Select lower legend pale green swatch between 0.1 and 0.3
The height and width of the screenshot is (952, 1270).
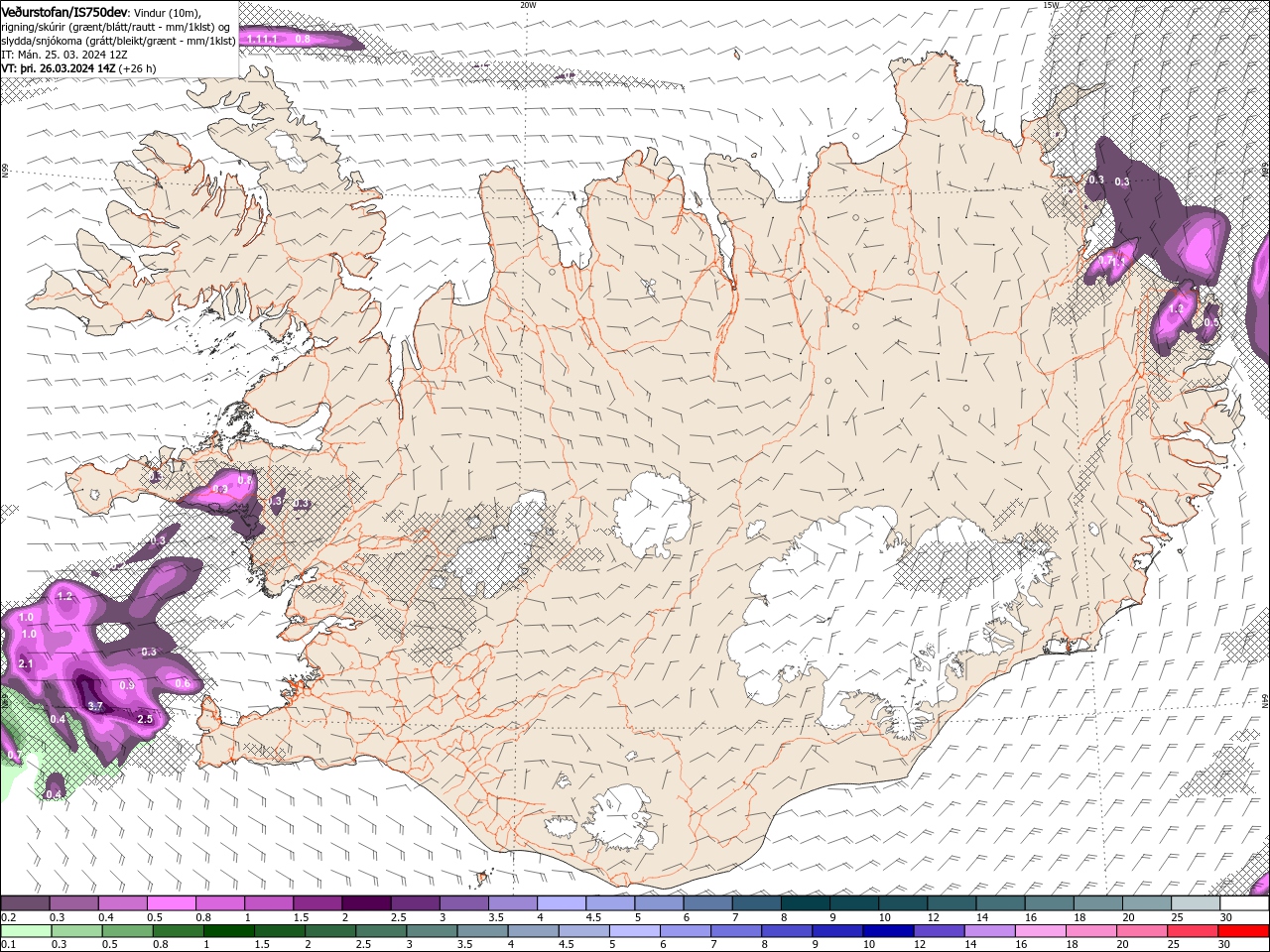tap(26, 930)
